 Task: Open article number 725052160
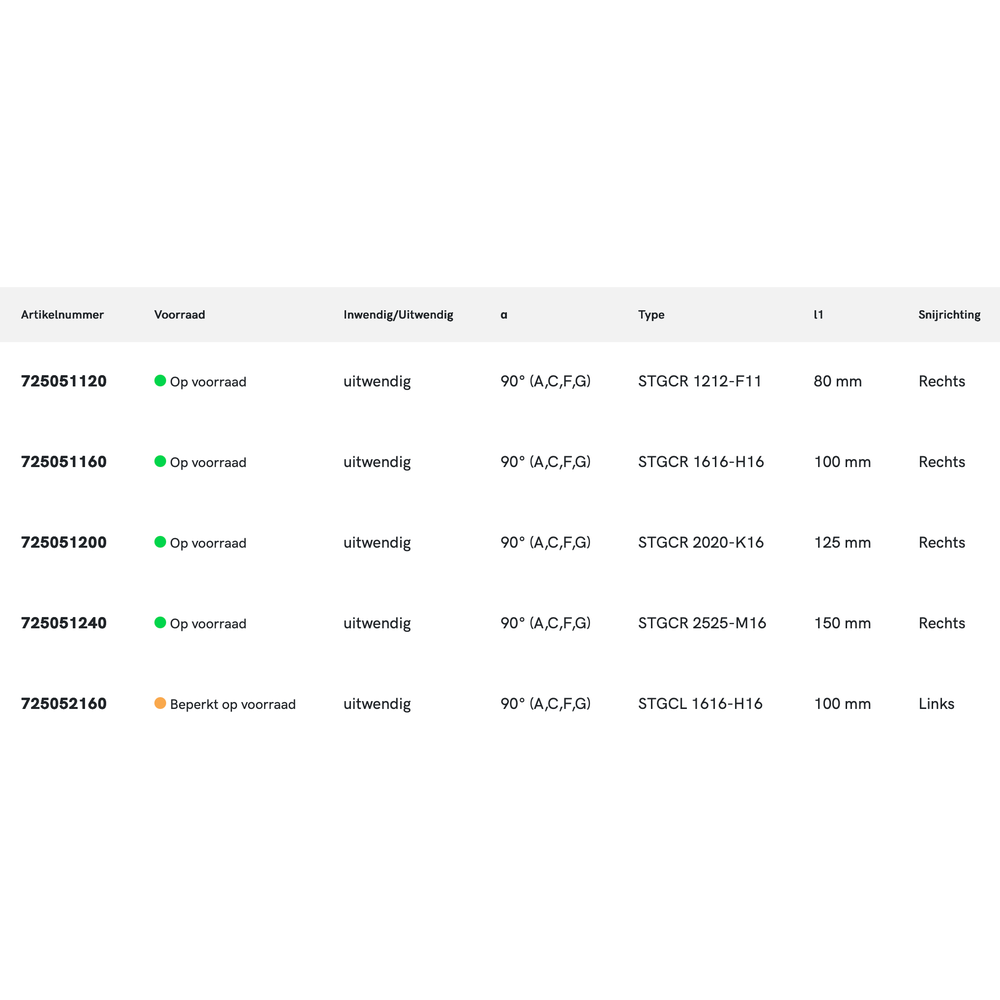pyautogui.click(x=64, y=704)
